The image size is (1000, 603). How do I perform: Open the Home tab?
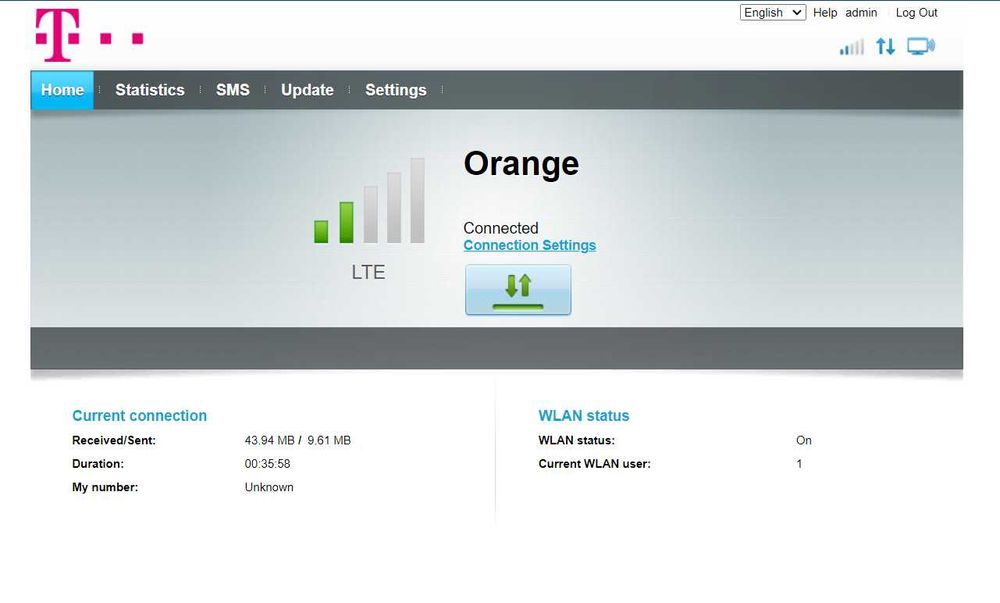[x=62, y=90]
